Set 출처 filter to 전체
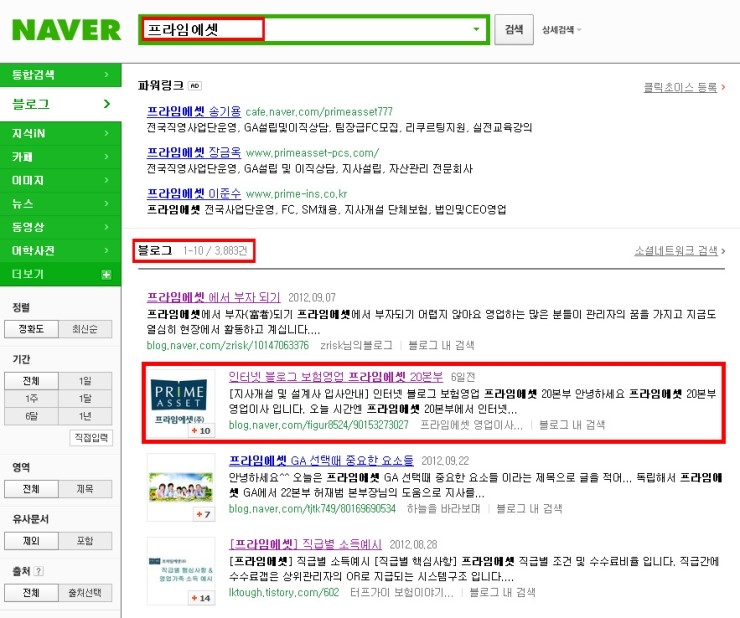This screenshot has height=618, width=740. [31, 593]
